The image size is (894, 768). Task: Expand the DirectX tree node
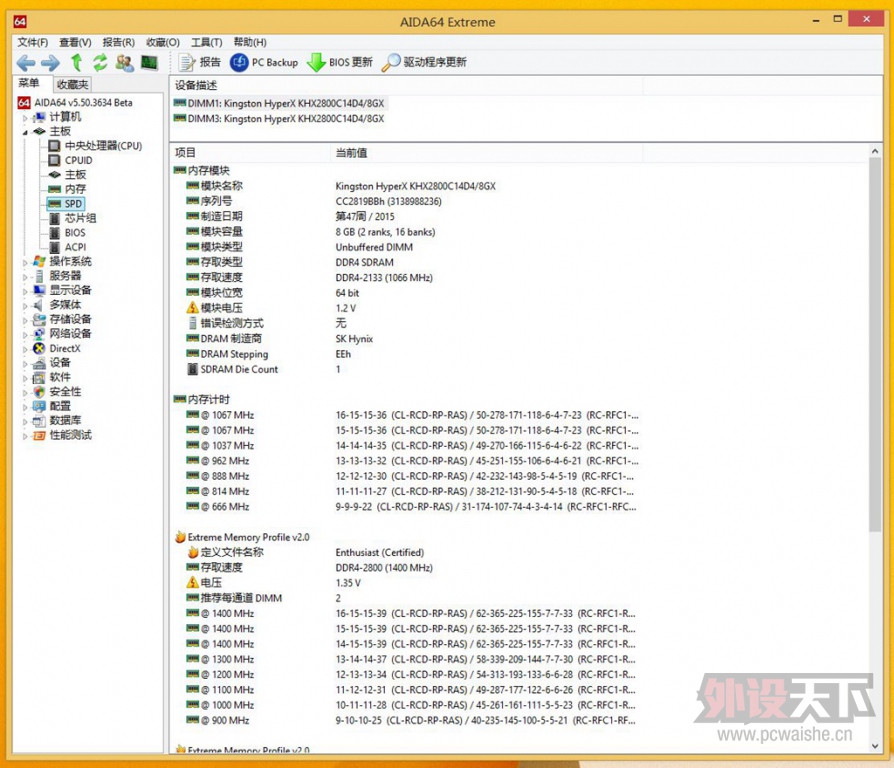coord(25,349)
